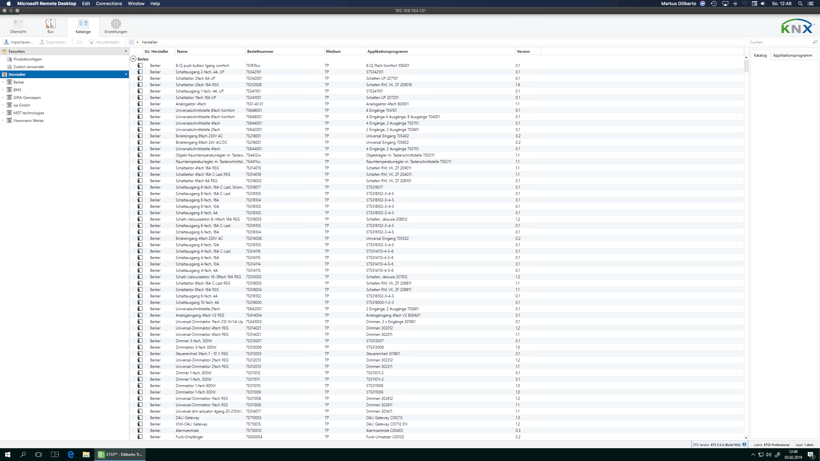The height and width of the screenshot is (461, 820).
Task: Click device icon of B.IQ push button row
Action: click(x=140, y=66)
